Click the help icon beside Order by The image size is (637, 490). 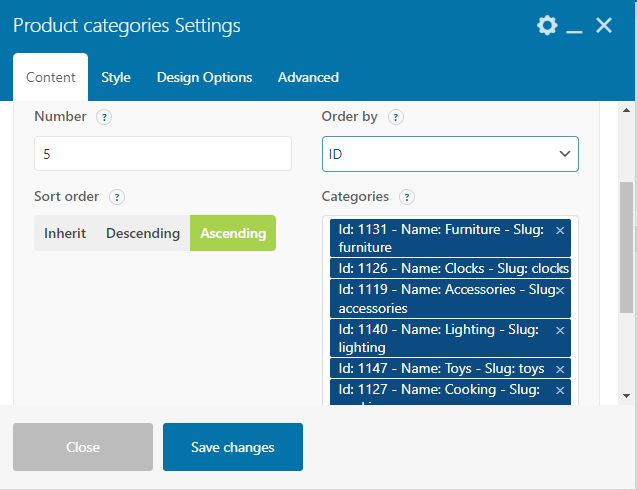(x=395, y=117)
